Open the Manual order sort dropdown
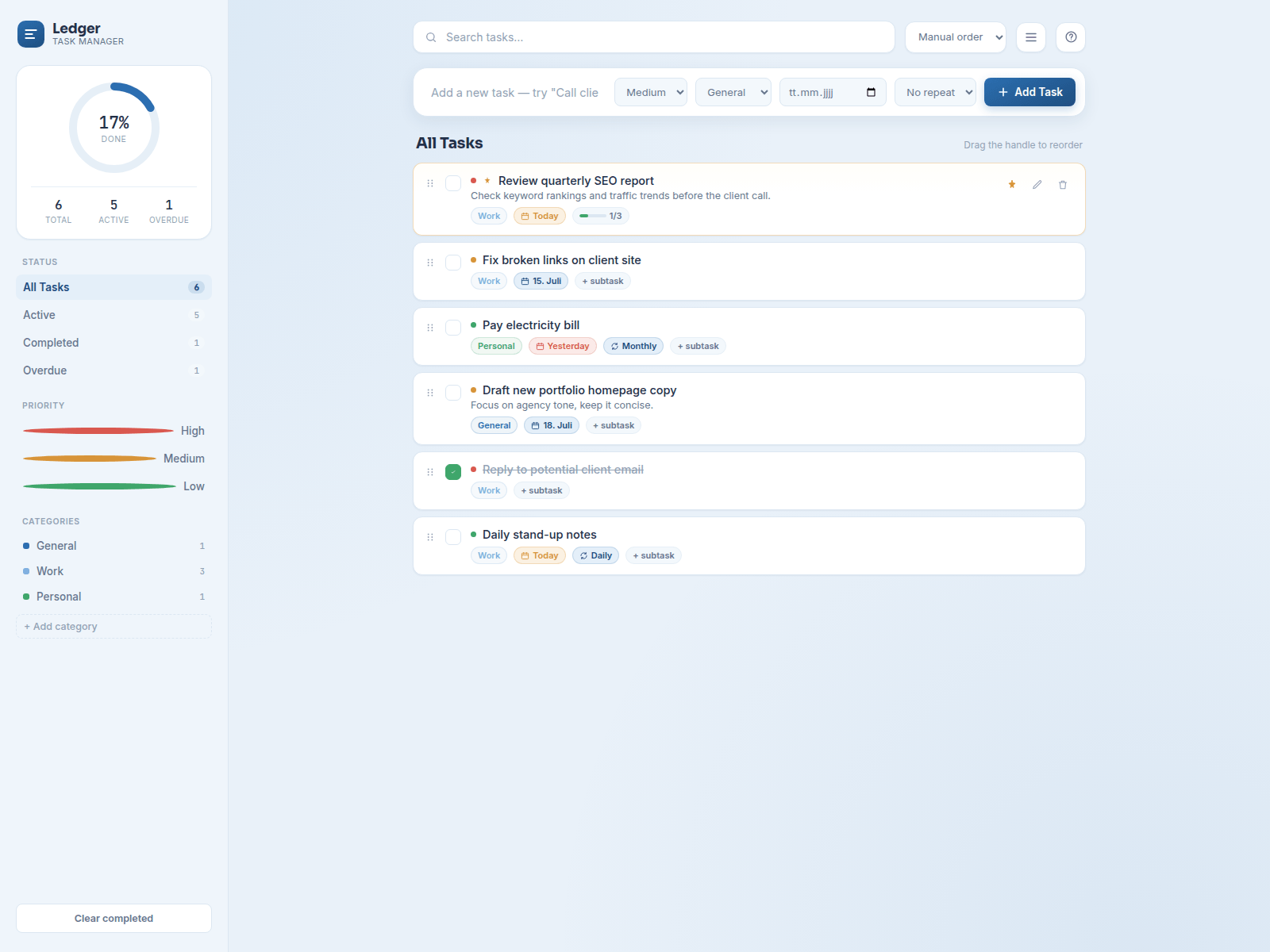This screenshot has height=952, width=1270. [x=956, y=37]
